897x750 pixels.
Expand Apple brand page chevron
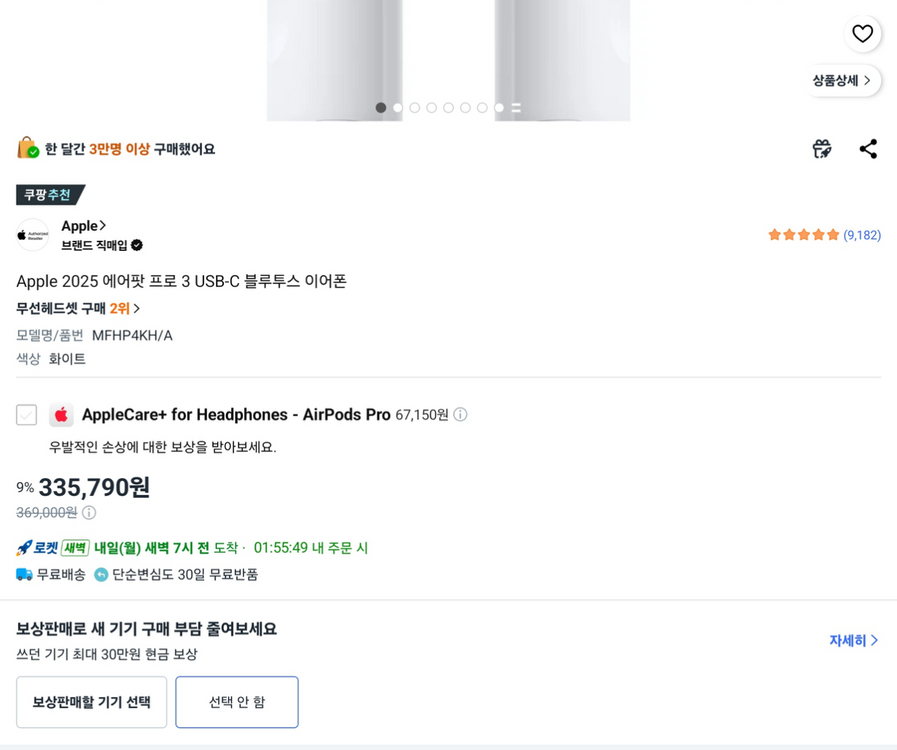click(102, 226)
